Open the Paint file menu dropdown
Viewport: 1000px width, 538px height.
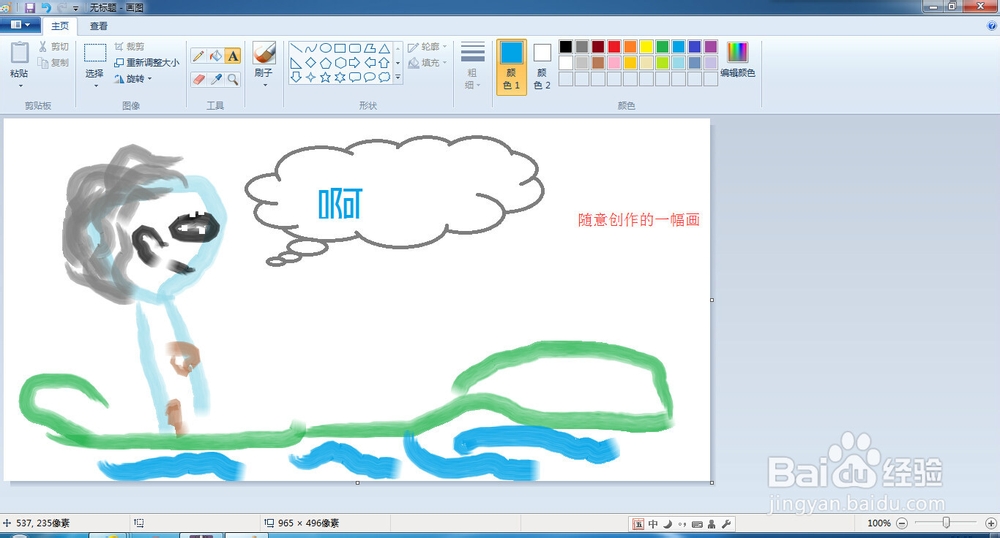click(19, 25)
